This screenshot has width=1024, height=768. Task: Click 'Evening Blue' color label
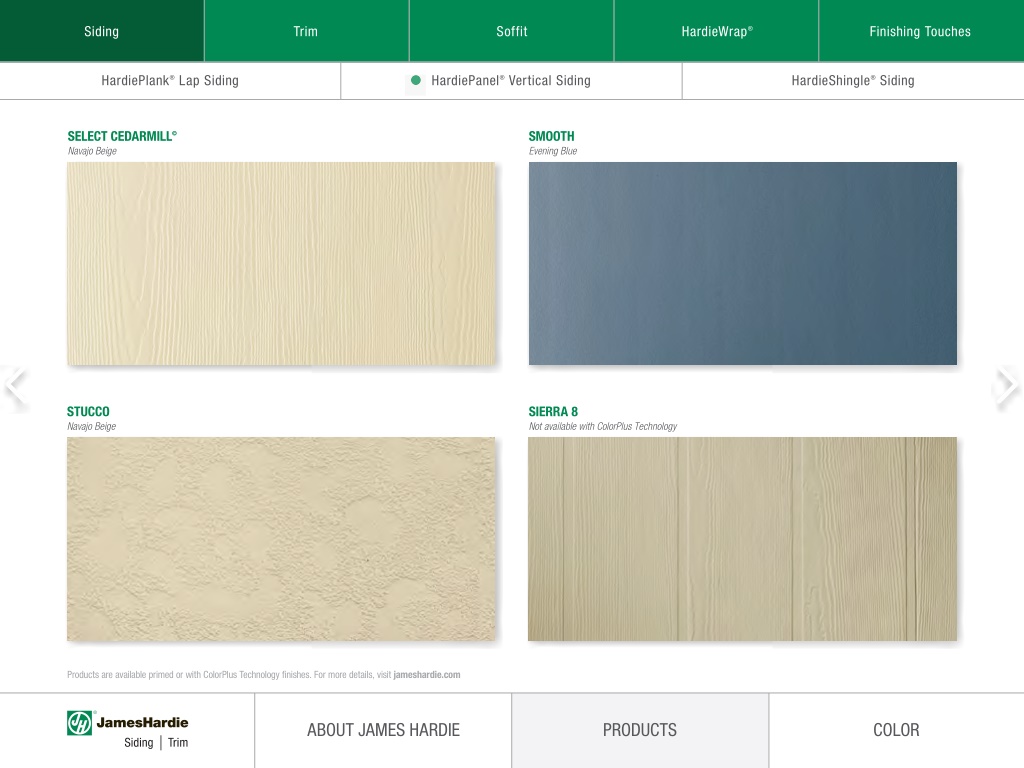(x=553, y=151)
